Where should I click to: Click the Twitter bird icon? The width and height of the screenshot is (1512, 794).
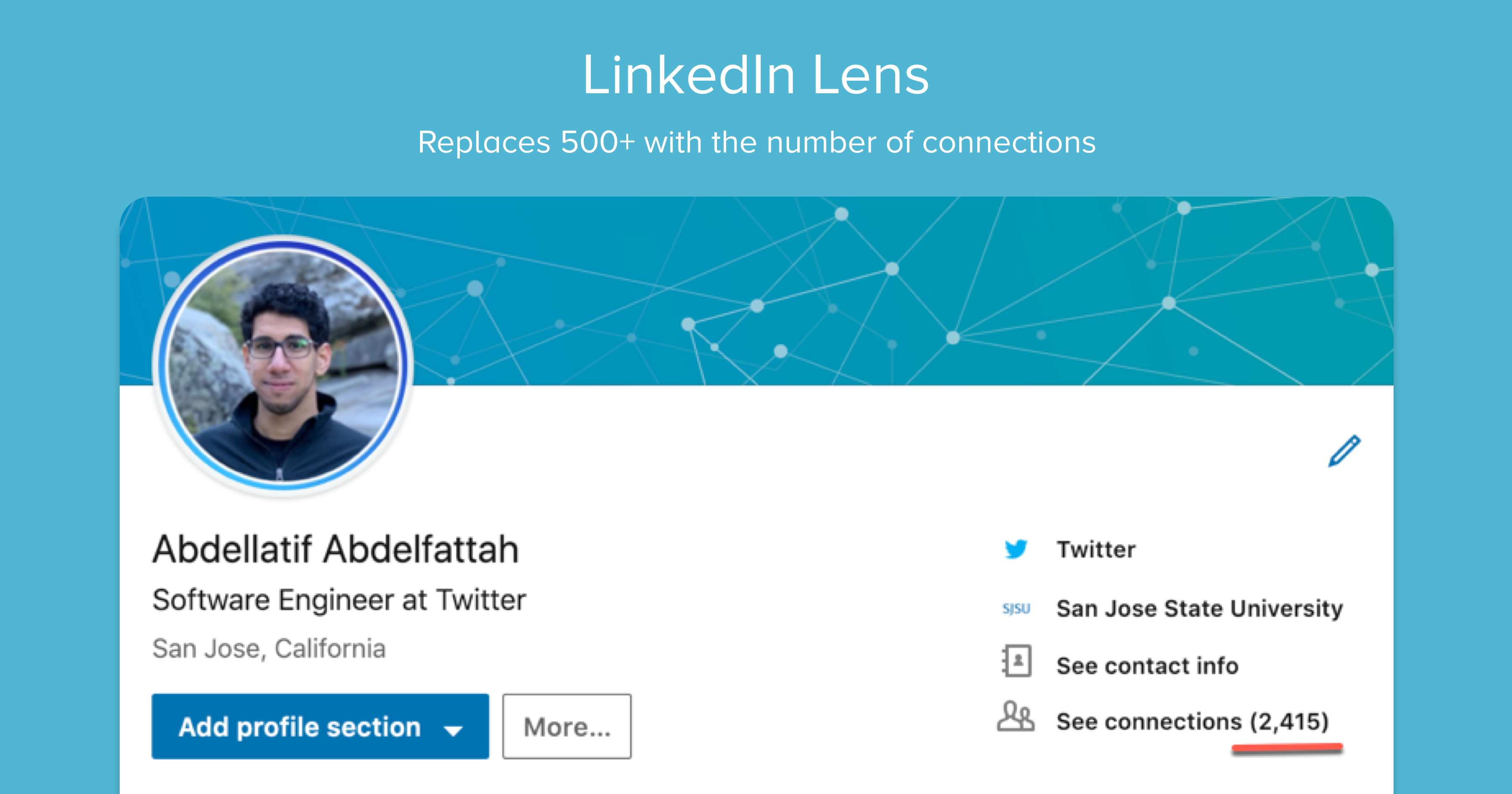tap(1017, 549)
